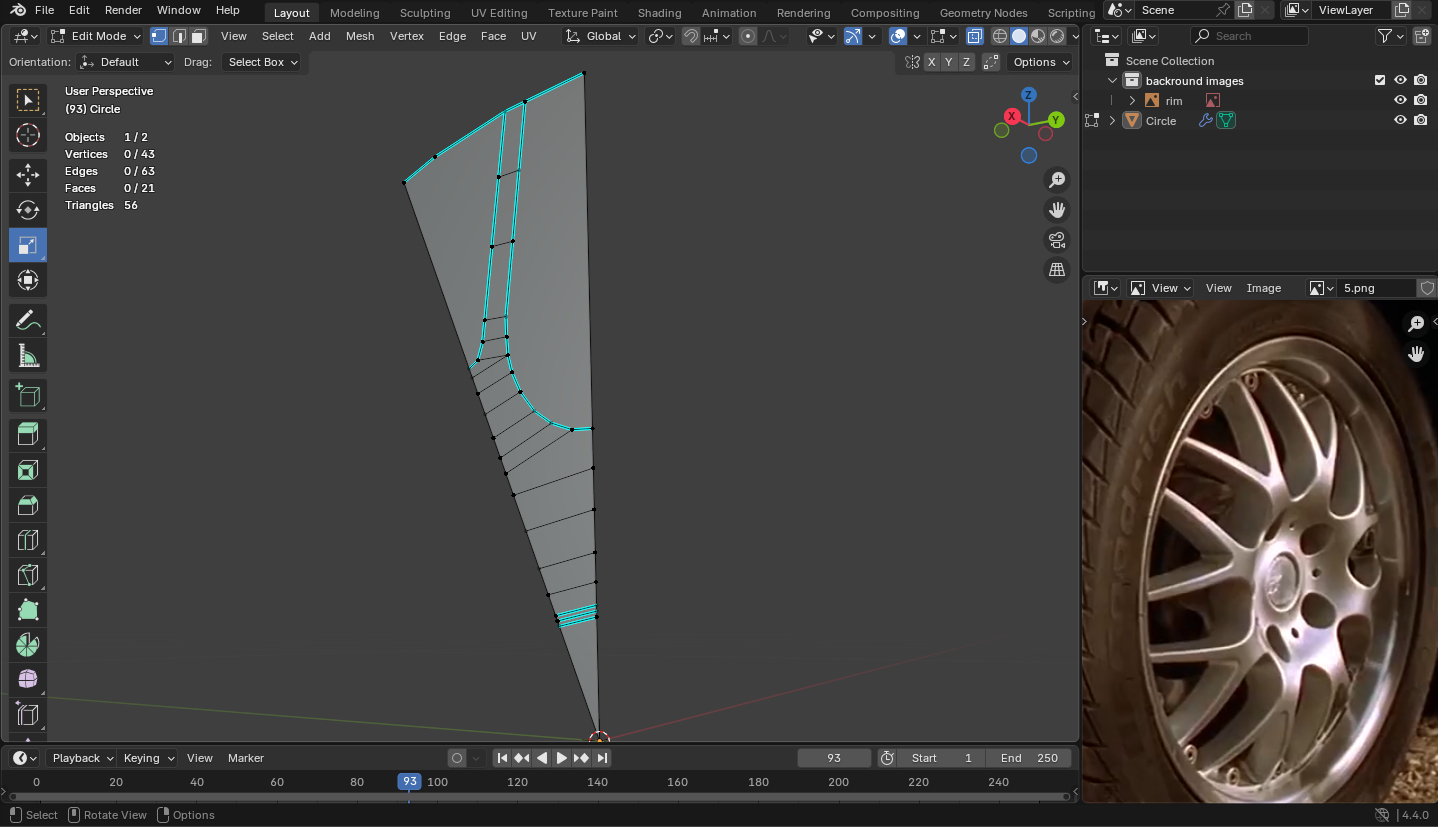Hide the Circle object in outliner
The height and width of the screenshot is (827, 1438).
(x=1400, y=120)
